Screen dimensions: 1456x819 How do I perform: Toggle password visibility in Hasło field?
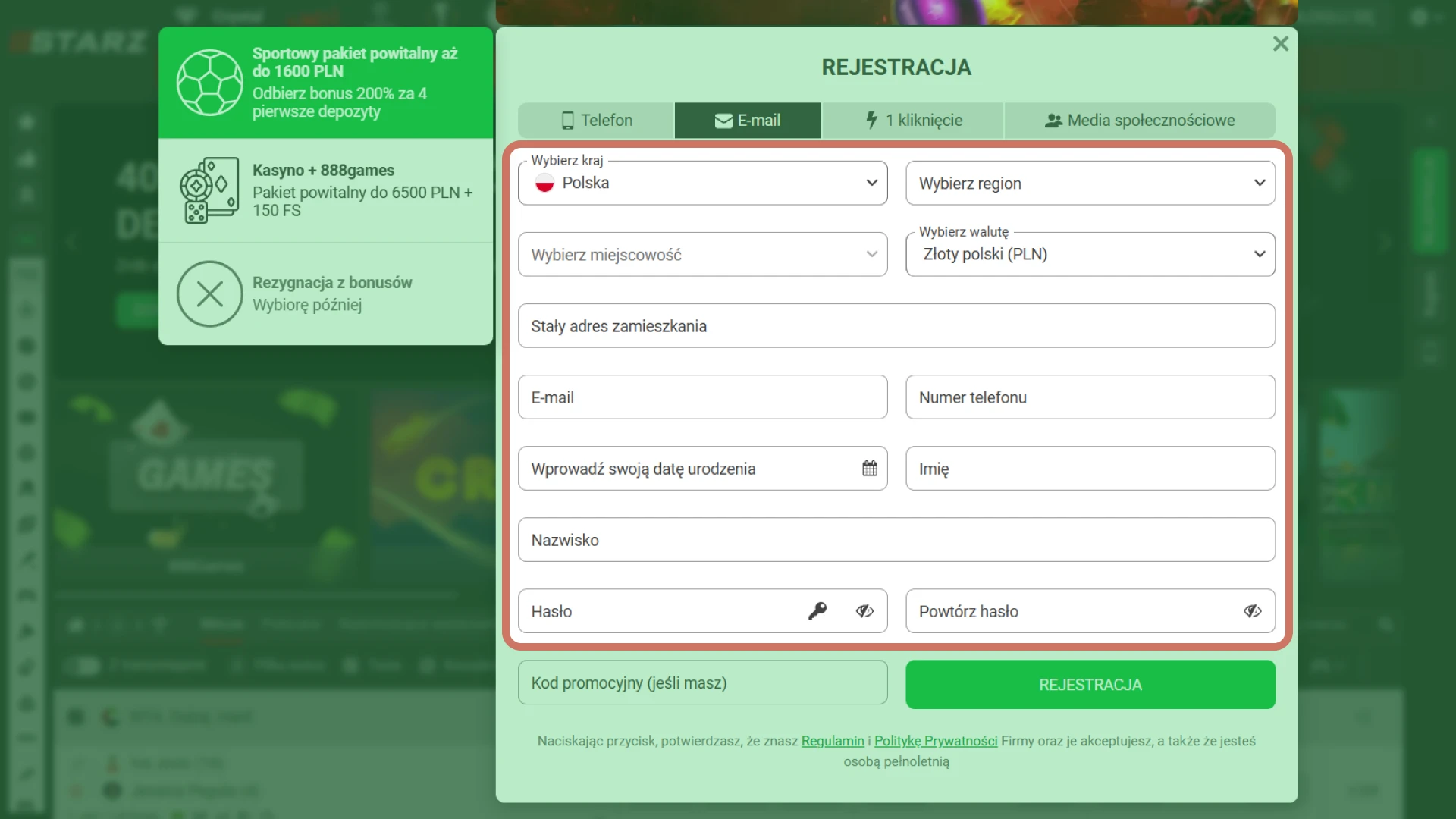[x=864, y=611]
